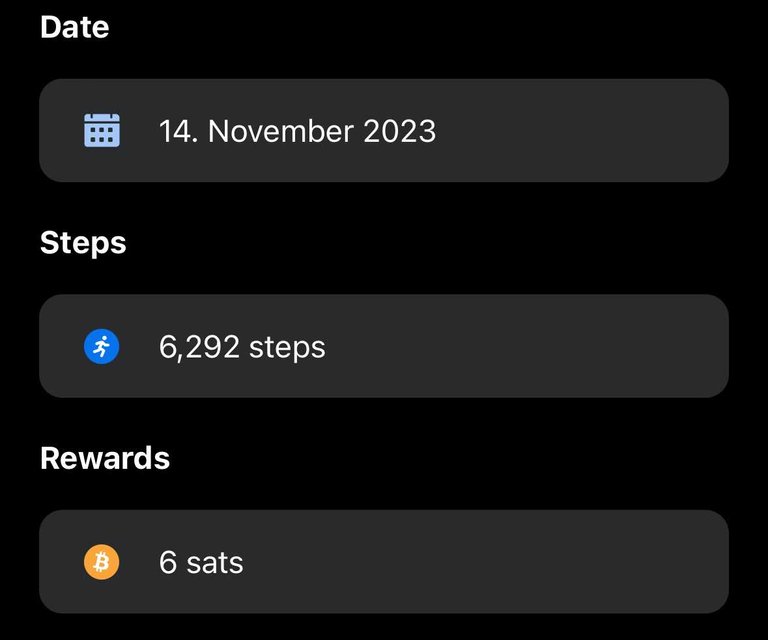Image resolution: width=768 pixels, height=640 pixels.
Task: Tap the word November in the date
Action: [x=281, y=131]
